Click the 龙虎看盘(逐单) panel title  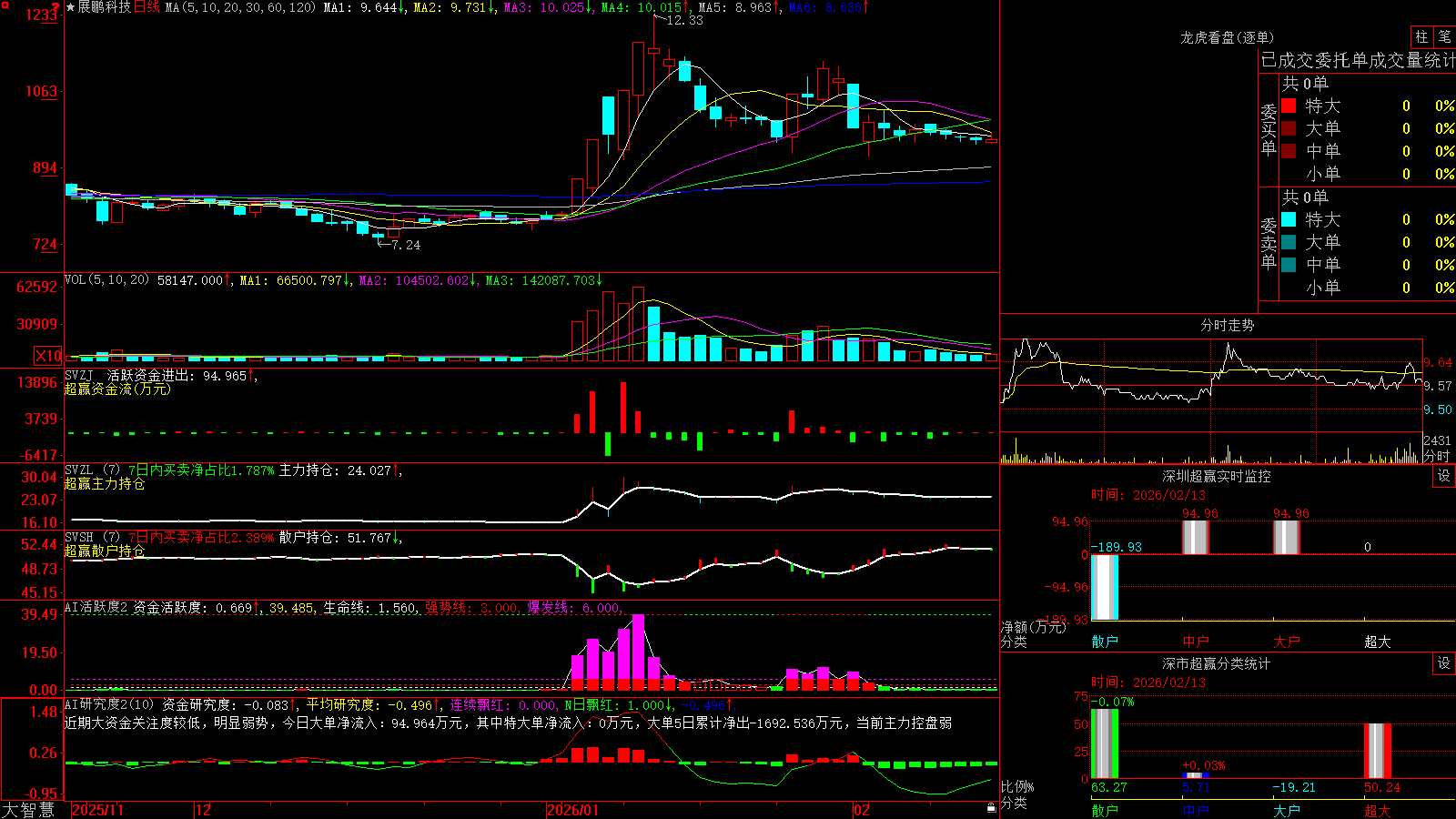[x=1227, y=37]
